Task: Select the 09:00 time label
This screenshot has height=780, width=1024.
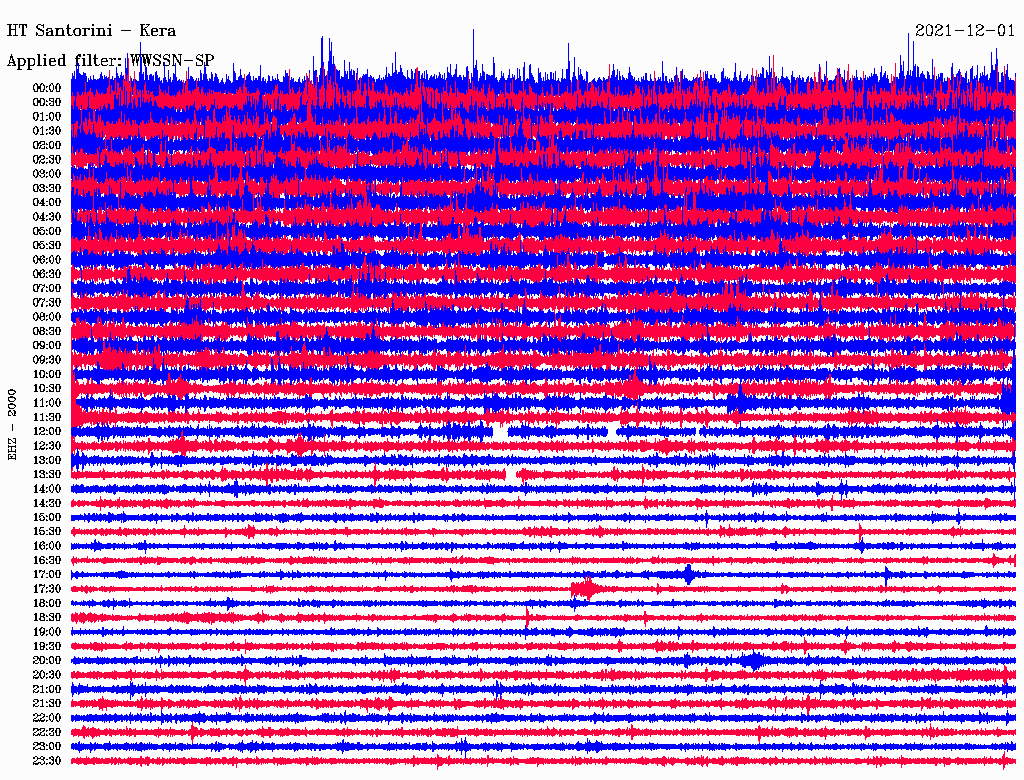Action: pos(47,346)
